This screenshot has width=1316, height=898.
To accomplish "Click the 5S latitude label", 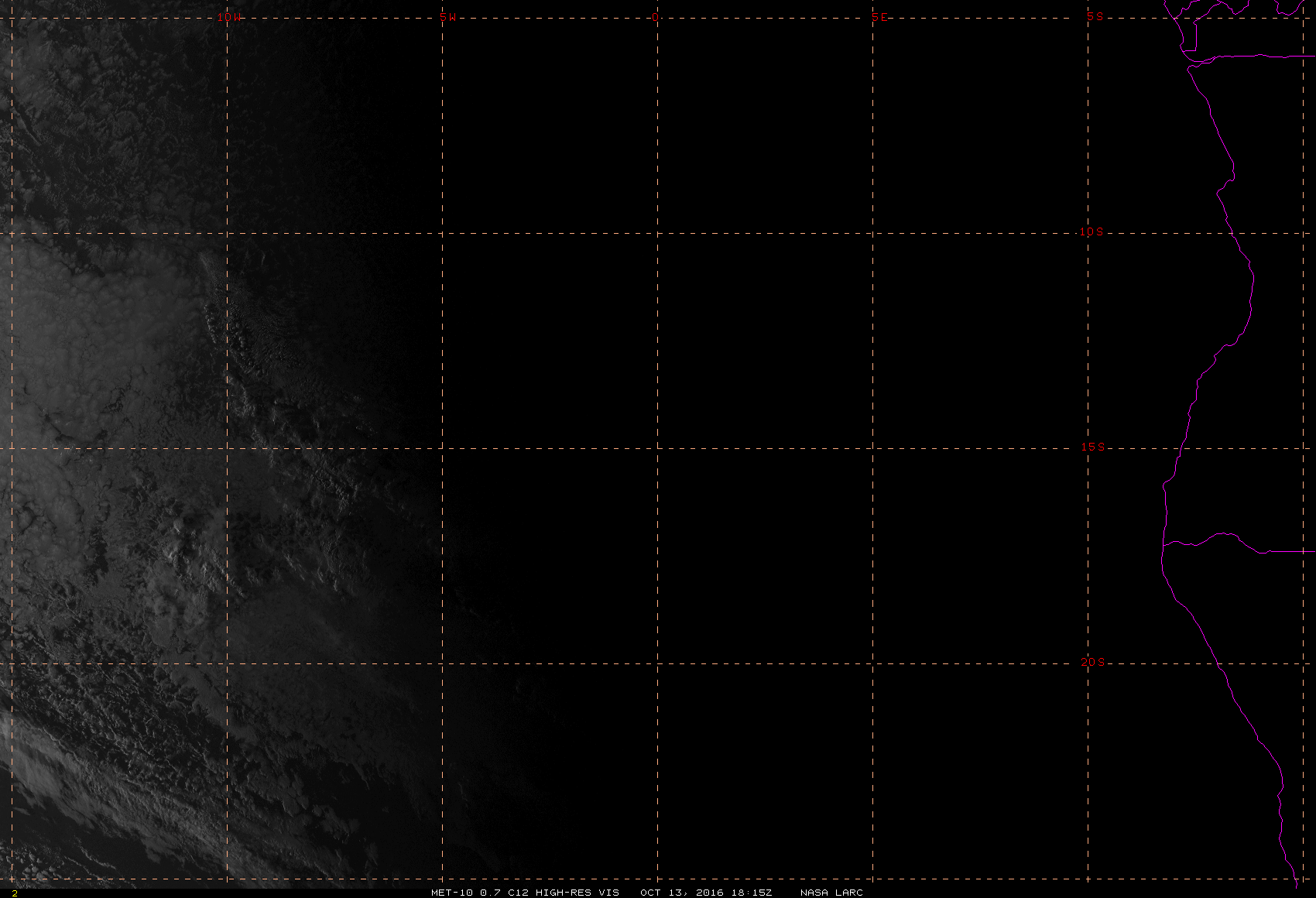I will tap(1095, 16).
